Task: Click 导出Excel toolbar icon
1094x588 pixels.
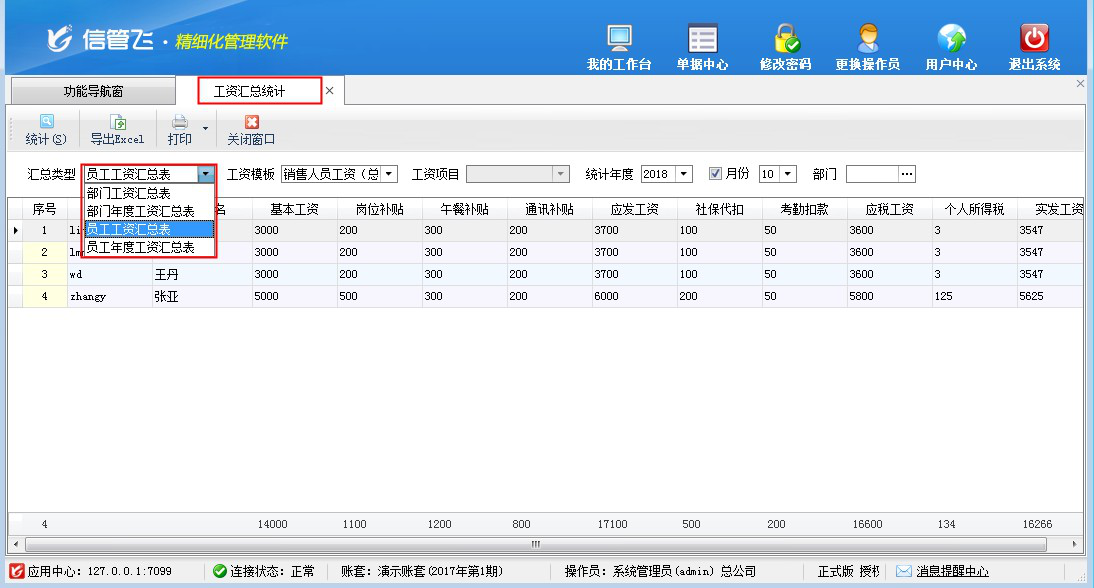Action: pos(117,130)
